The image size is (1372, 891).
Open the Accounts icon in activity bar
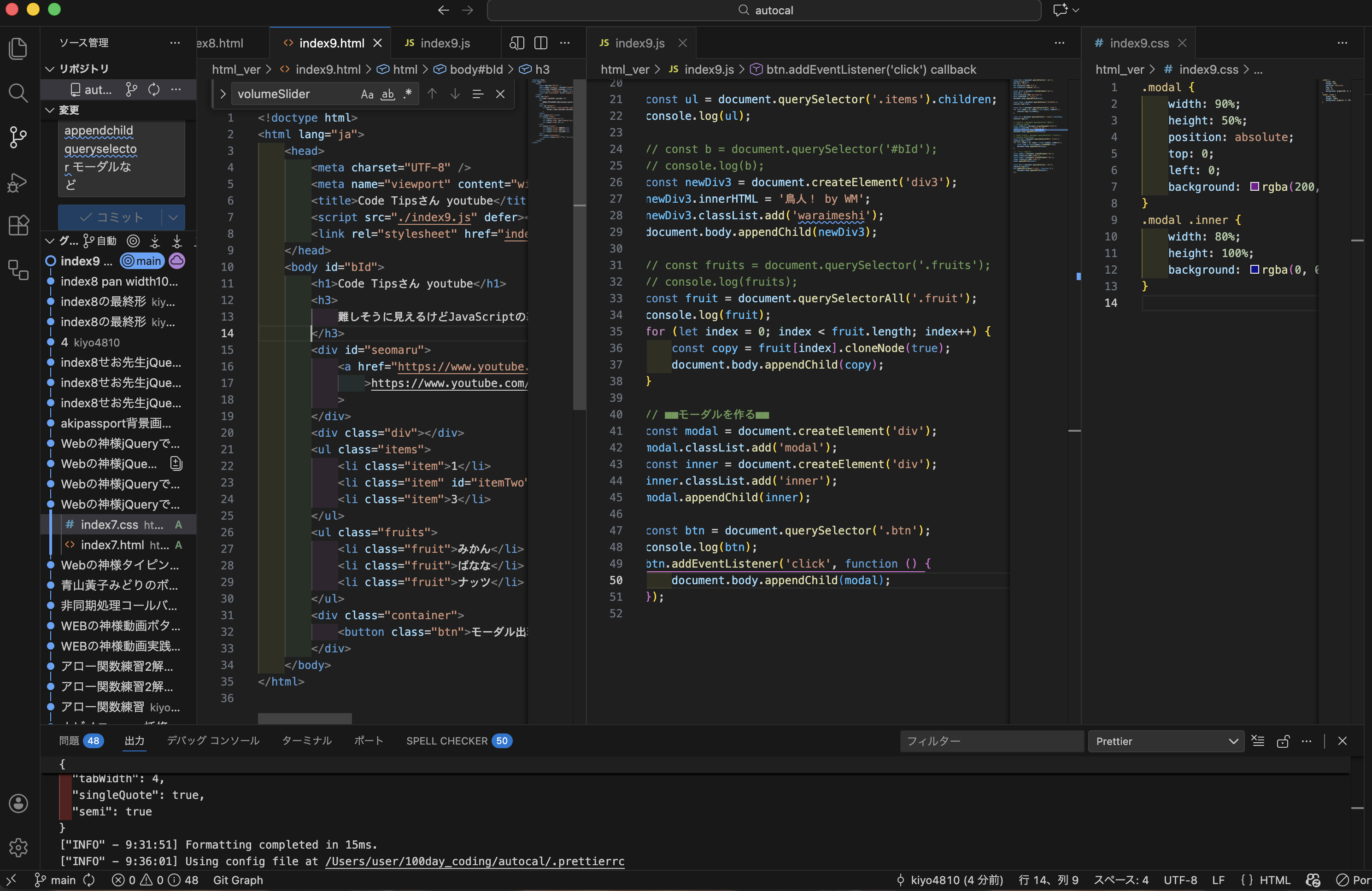18,803
